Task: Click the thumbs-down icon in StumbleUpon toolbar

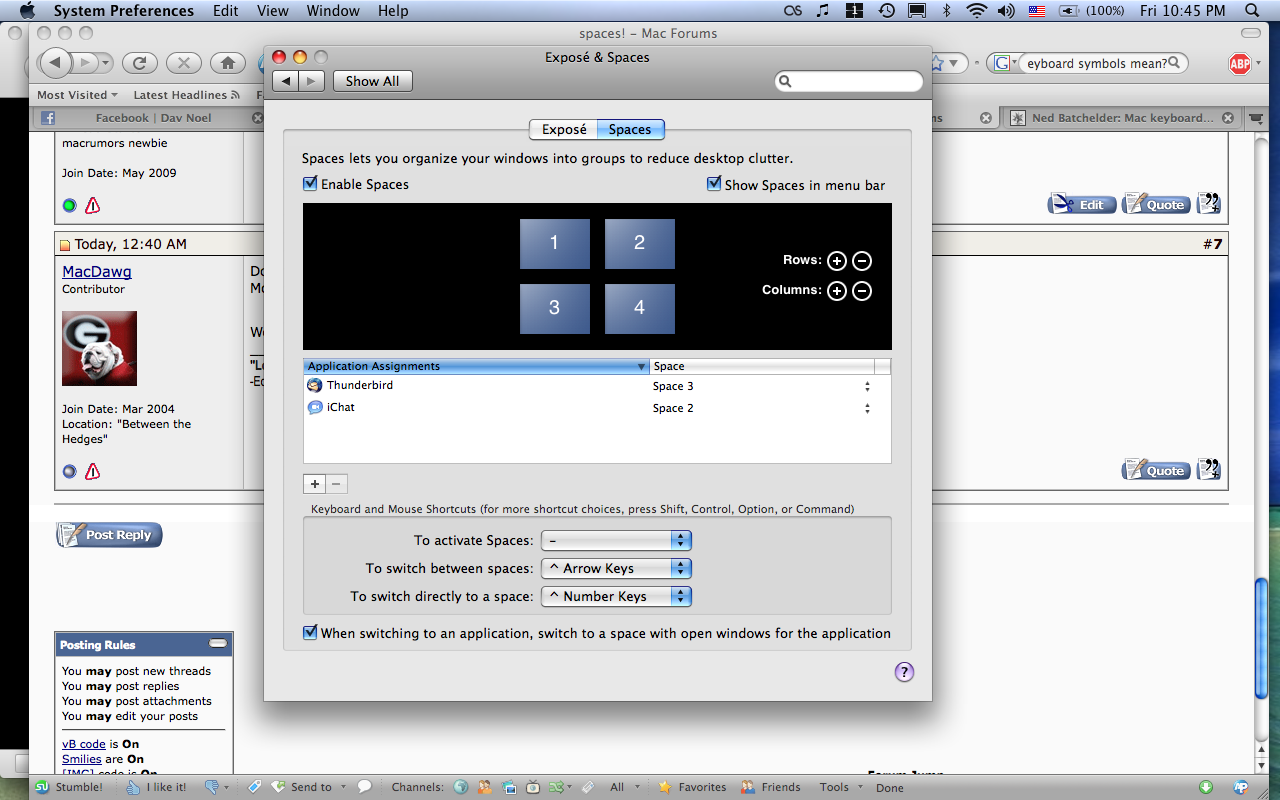Action: click(x=211, y=787)
